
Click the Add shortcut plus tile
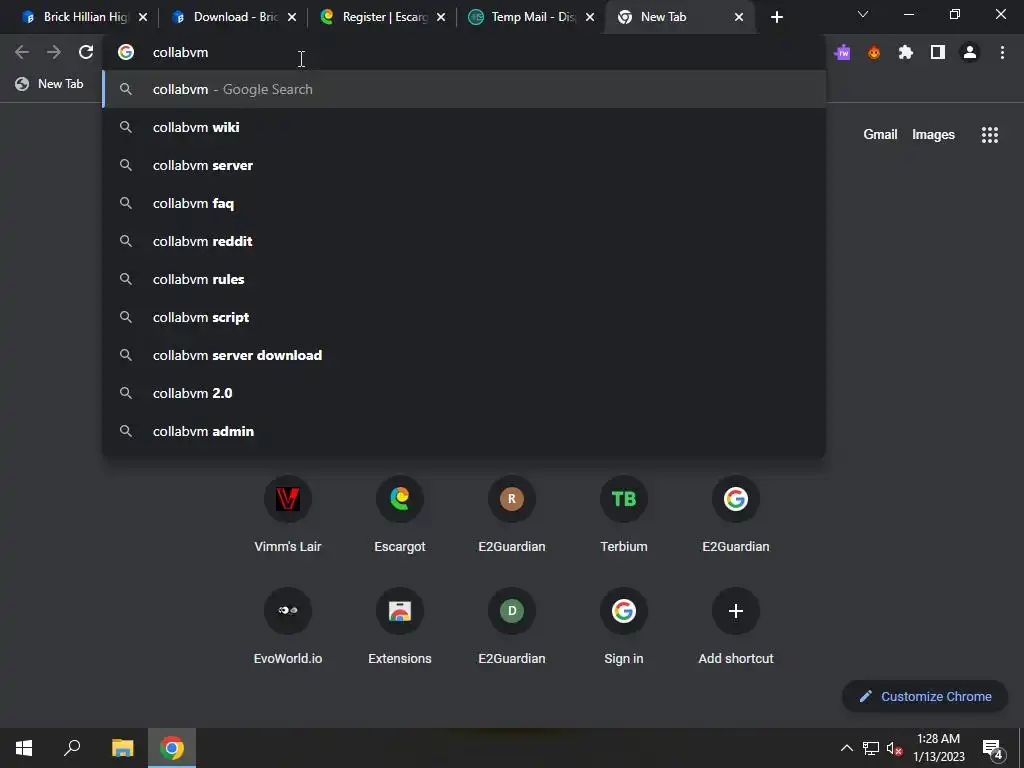click(735, 627)
